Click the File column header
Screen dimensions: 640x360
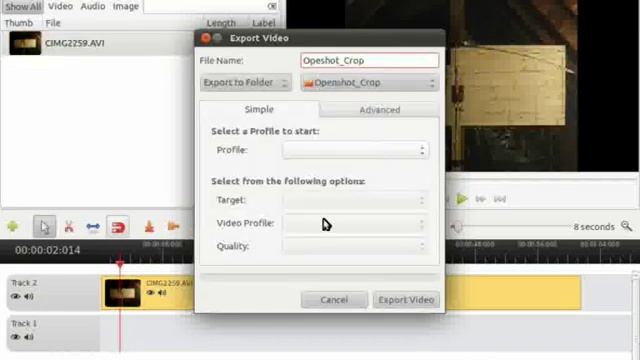53,23
